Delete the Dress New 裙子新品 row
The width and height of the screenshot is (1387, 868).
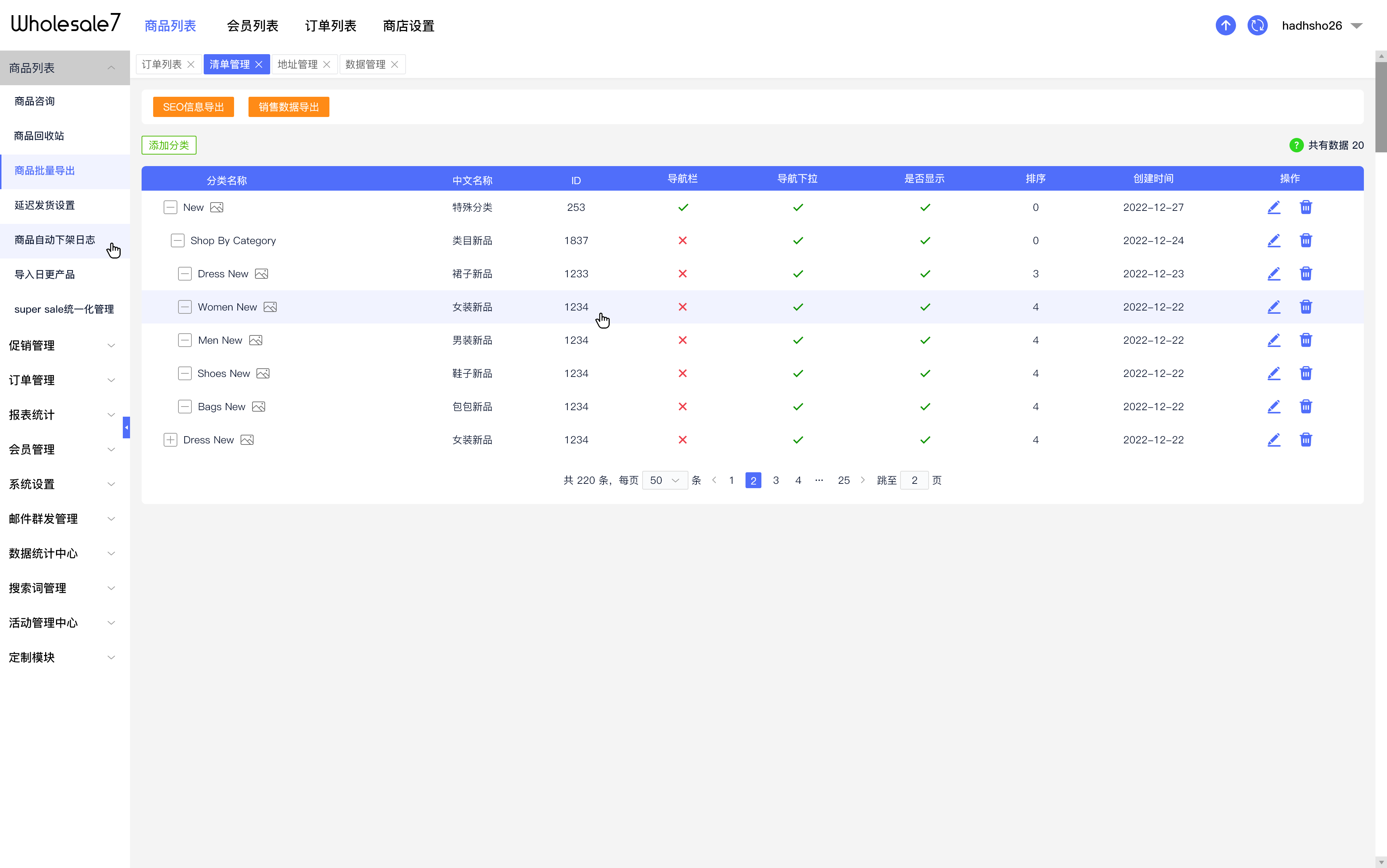[1305, 274]
